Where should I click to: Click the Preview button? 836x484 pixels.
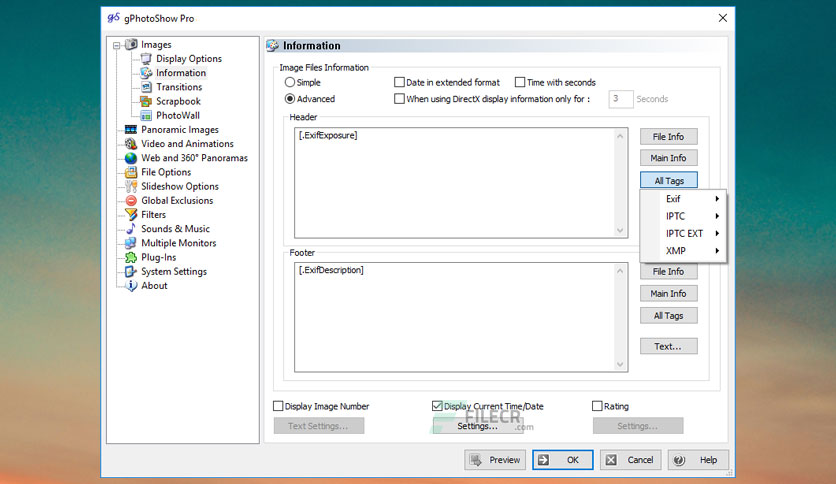coord(495,459)
